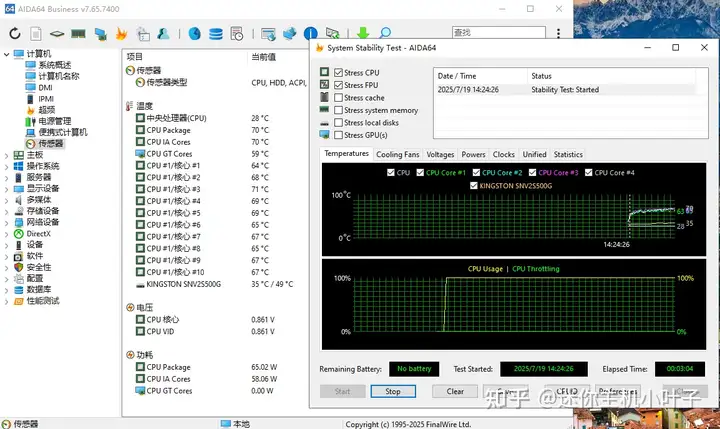Collapse the 计算机 tree node

6,54
